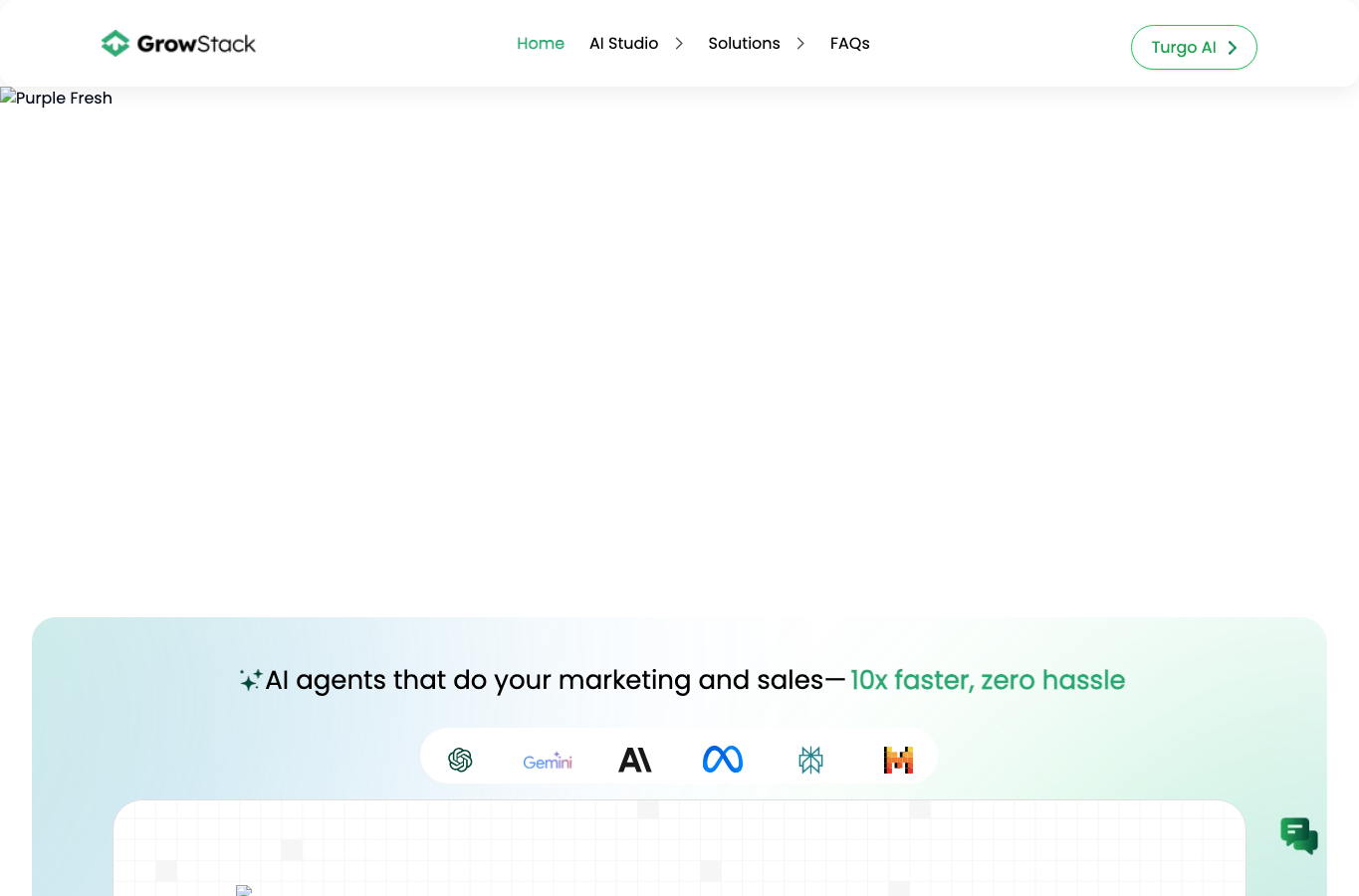Click the arrow inside Turgo AI button
The width and height of the screenshot is (1359, 896).
pyautogui.click(x=1232, y=48)
